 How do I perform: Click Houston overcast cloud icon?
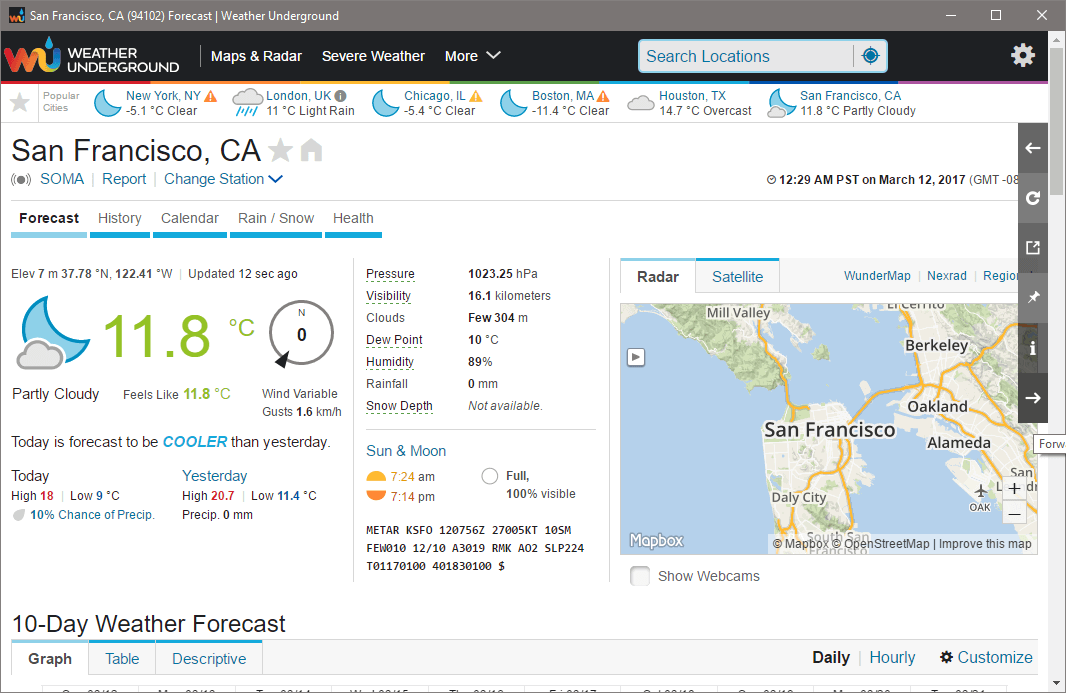[x=640, y=103]
